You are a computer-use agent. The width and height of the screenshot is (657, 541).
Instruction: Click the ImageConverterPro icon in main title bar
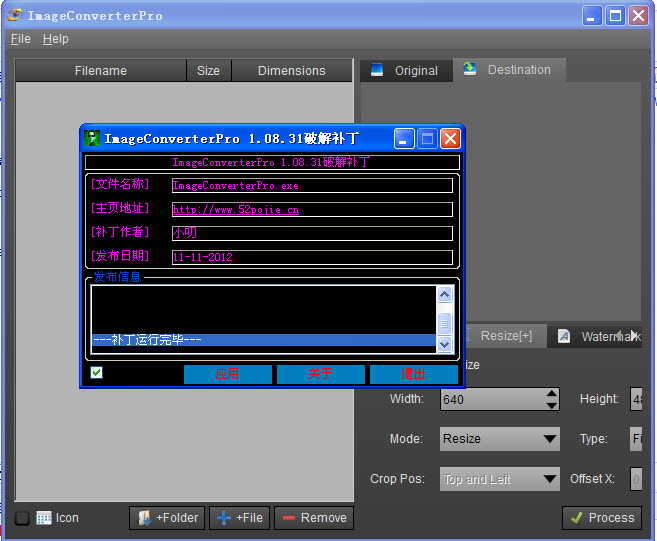tap(14, 15)
